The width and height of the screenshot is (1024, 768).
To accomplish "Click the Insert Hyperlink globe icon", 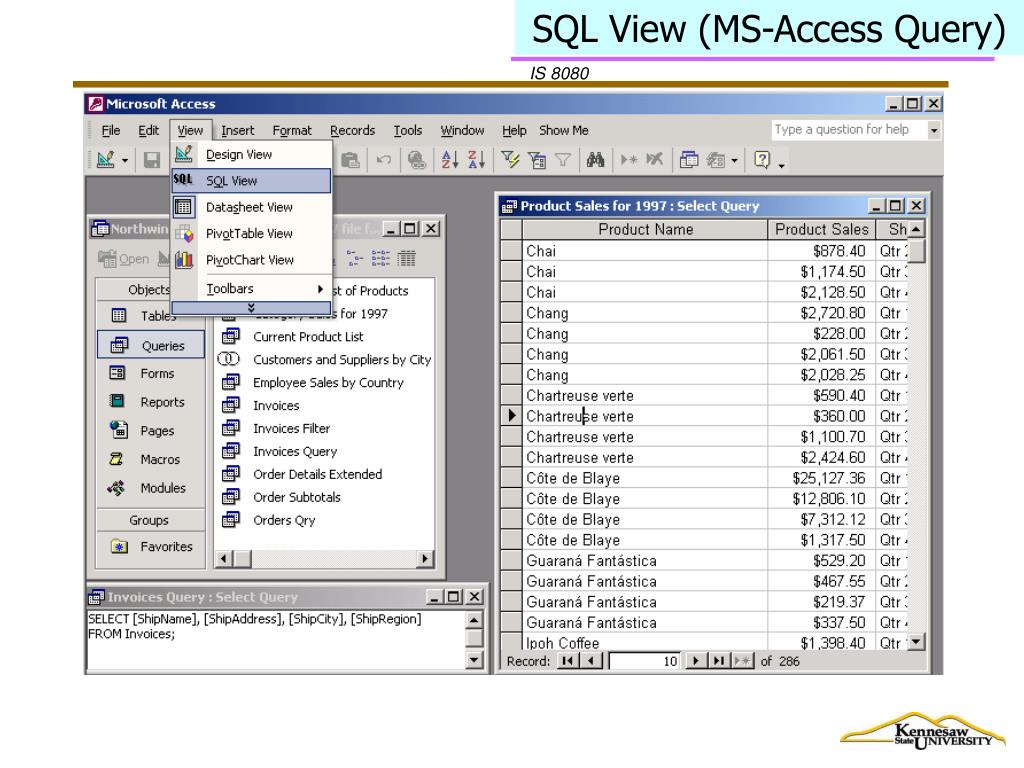I will point(417,160).
